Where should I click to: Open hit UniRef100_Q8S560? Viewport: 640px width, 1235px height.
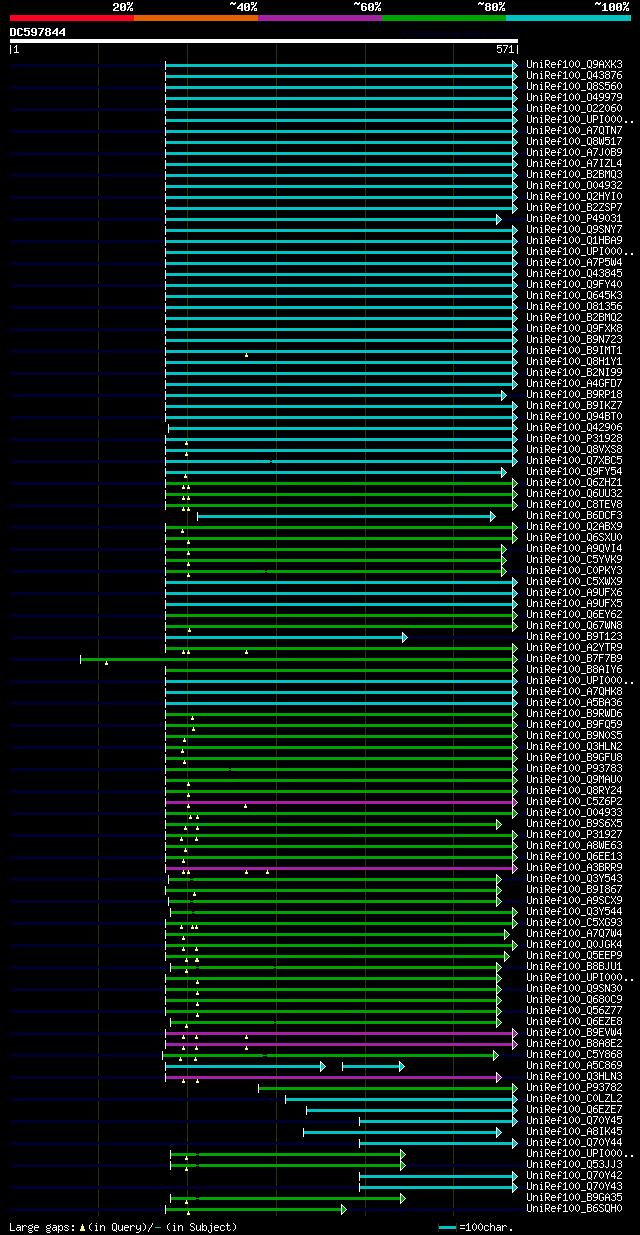[x=574, y=86]
